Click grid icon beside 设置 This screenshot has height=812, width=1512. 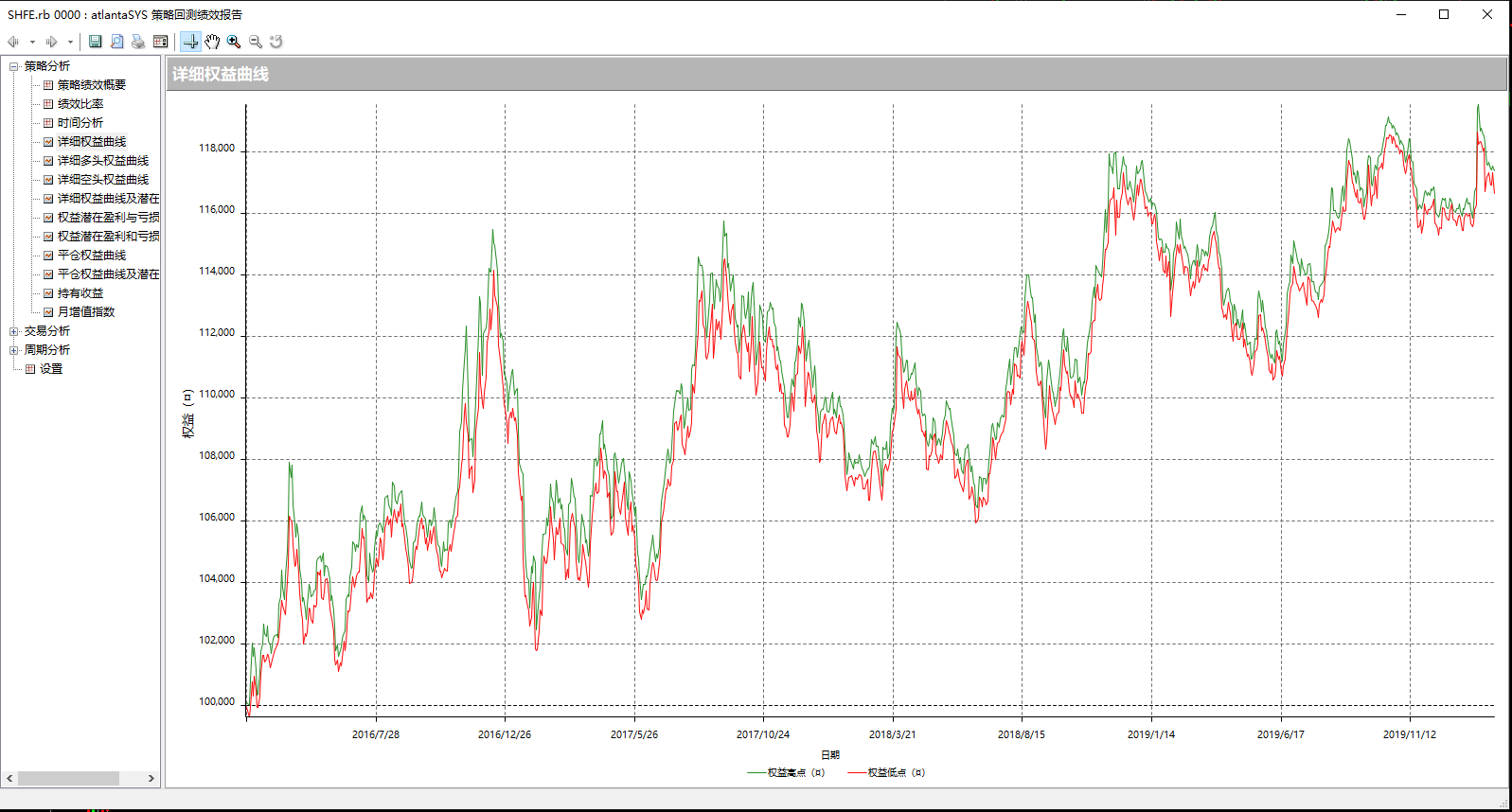click(x=30, y=369)
